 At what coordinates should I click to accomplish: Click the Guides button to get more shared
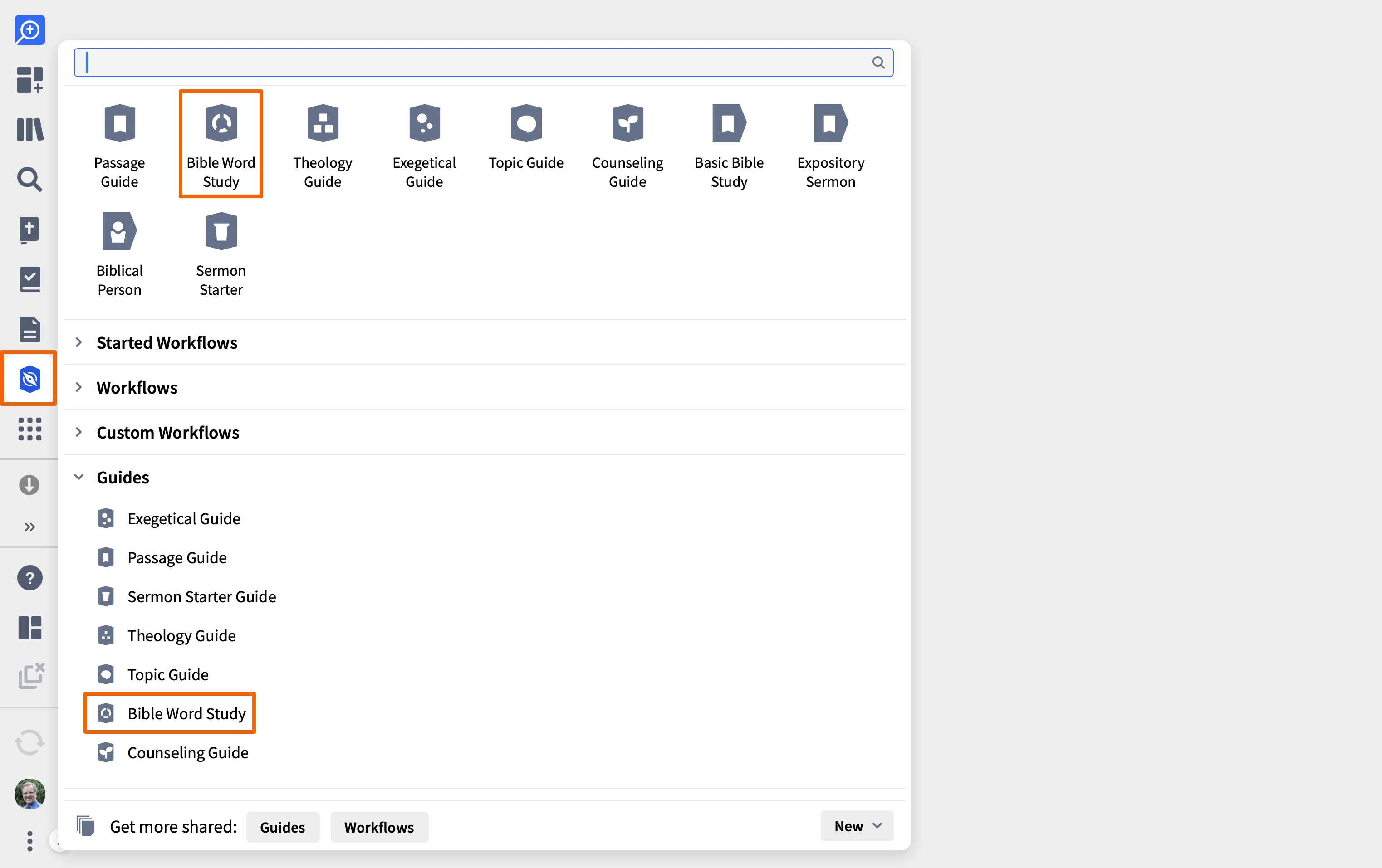click(282, 827)
